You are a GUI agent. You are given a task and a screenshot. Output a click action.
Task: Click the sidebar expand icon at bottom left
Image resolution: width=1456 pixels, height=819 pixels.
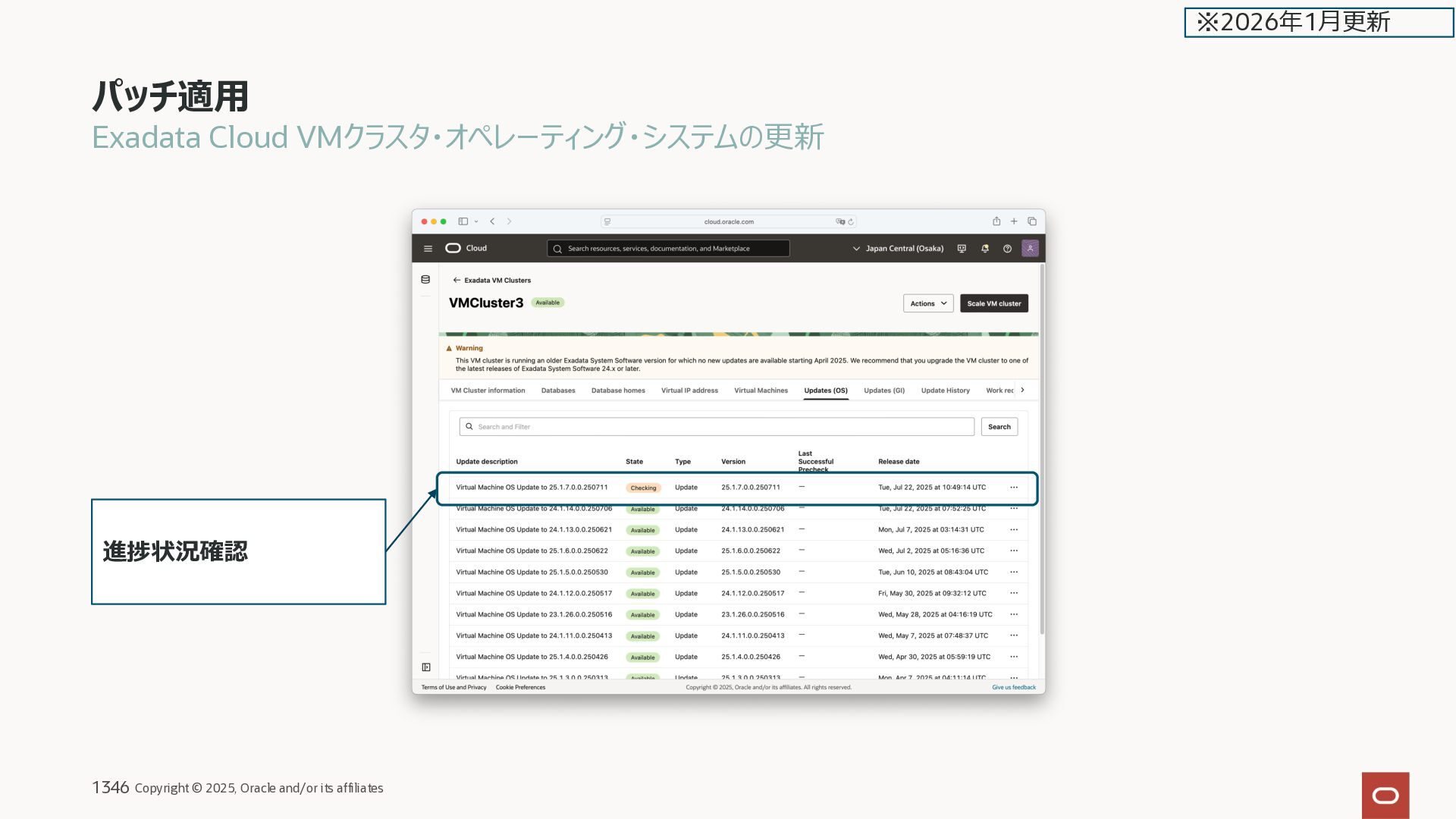coord(426,667)
